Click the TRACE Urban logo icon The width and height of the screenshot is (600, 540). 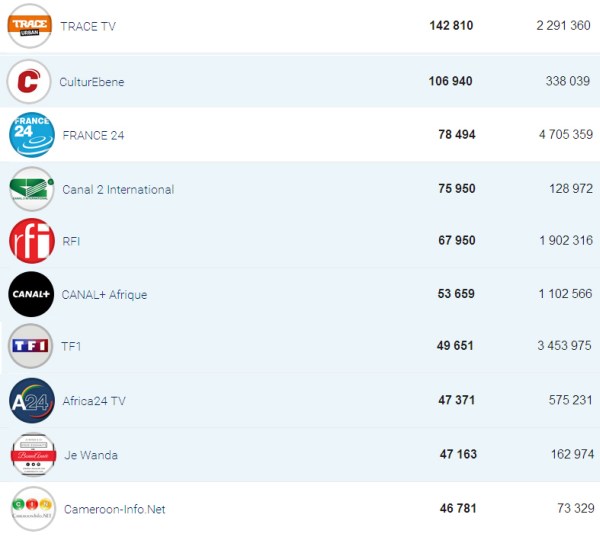[29, 25]
